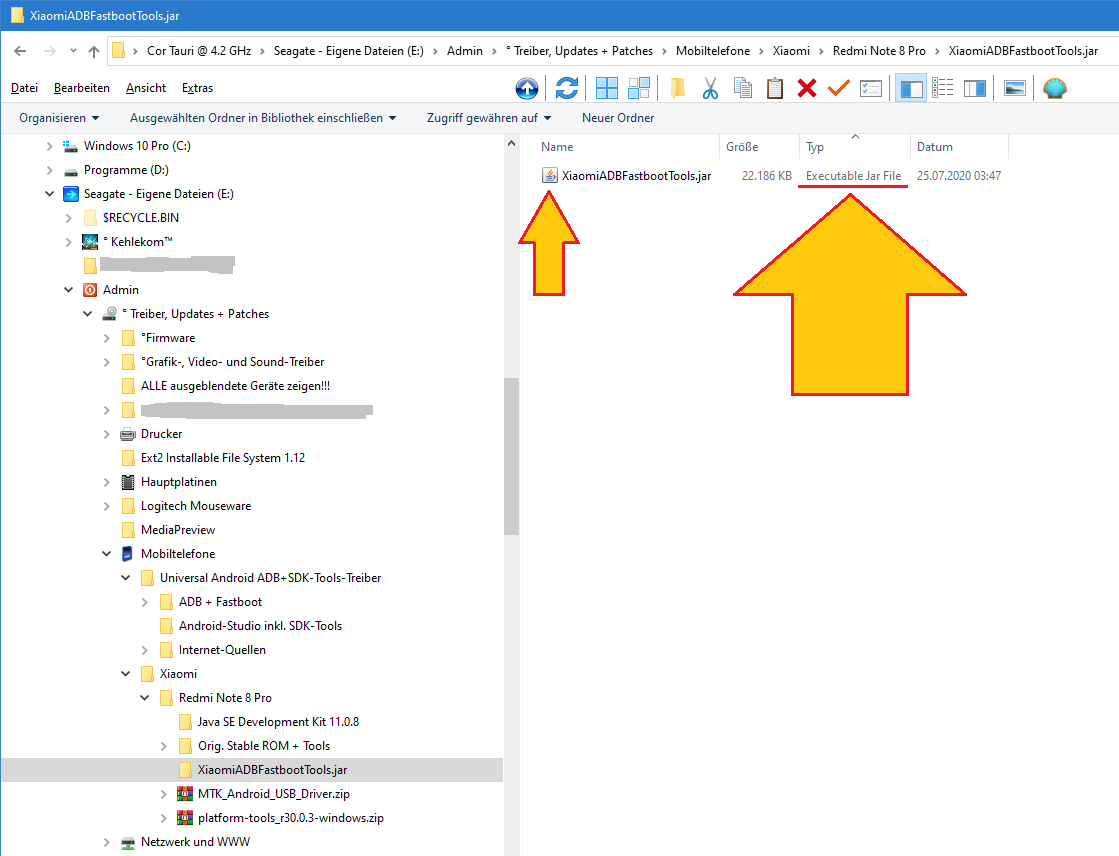Click the Paste clipboard icon
1119x856 pixels.
[x=774, y=89]
